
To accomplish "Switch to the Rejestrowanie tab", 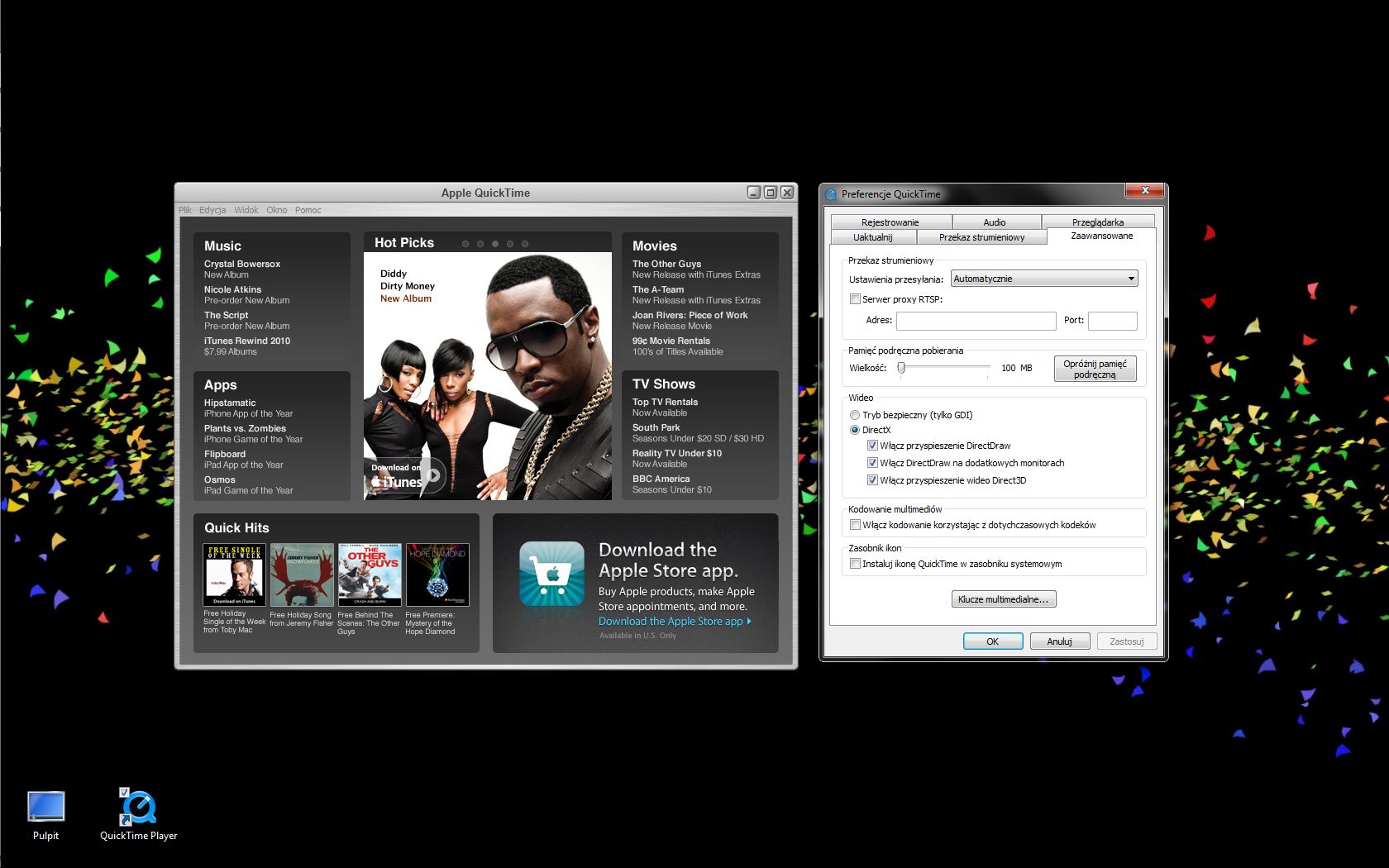I will (890, 222).
